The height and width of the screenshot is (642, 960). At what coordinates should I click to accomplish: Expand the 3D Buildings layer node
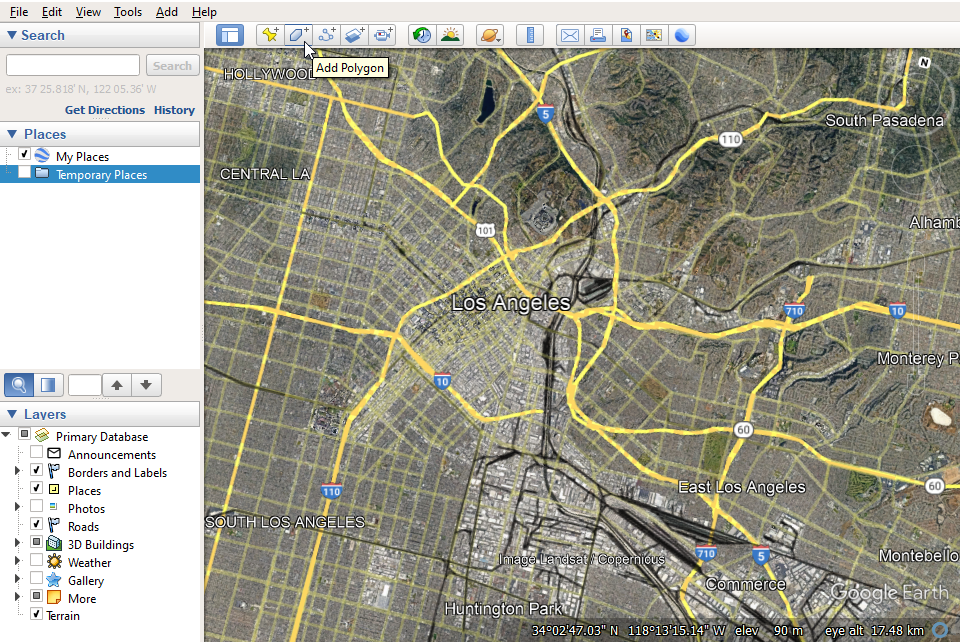coord(17,543)
